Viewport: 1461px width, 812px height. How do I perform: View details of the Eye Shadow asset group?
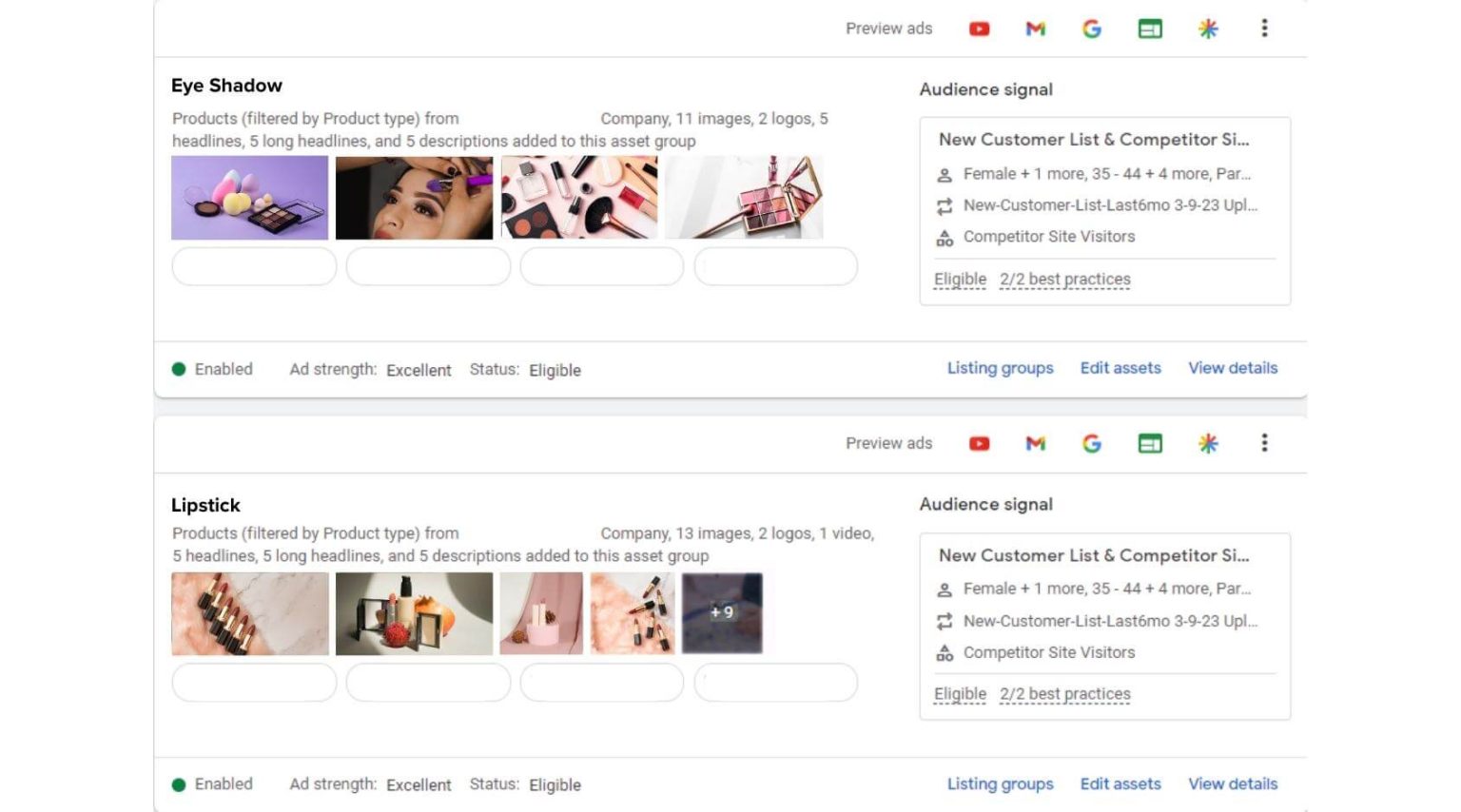[1233, 368]
